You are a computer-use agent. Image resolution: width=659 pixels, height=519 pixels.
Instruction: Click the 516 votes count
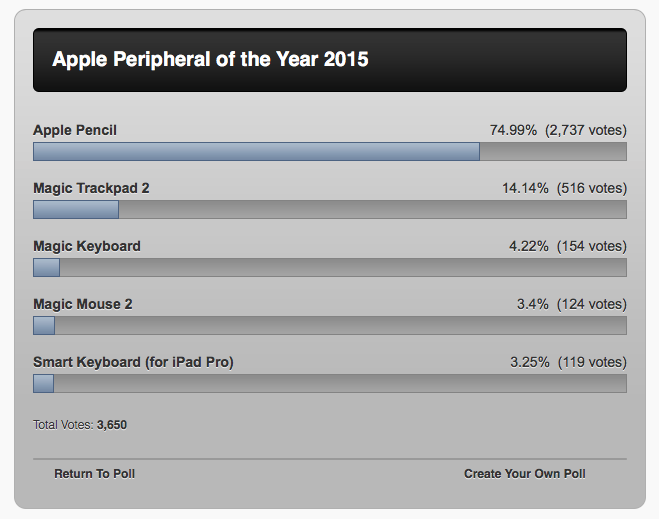click(592, 188)
